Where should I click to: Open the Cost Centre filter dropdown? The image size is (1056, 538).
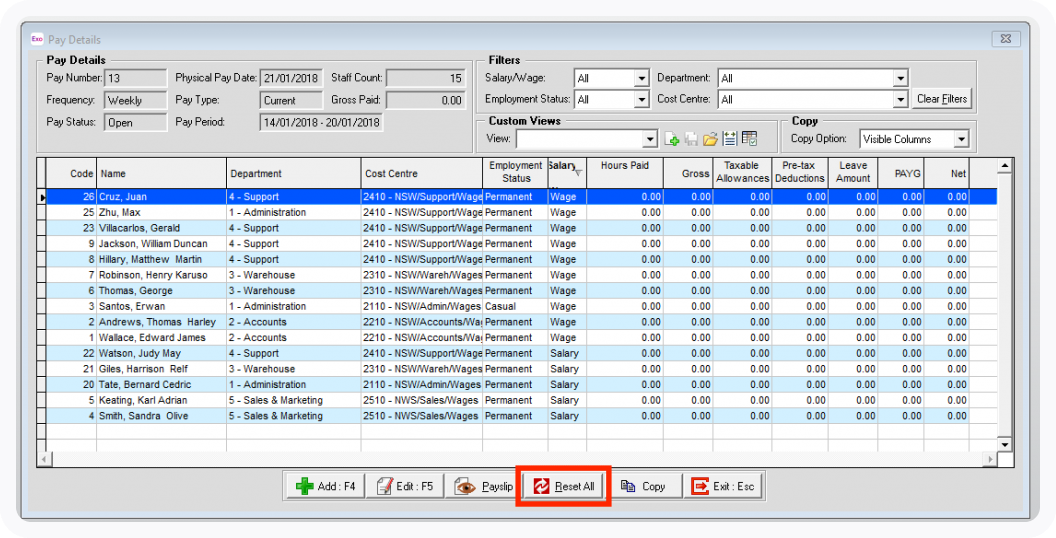[x=900, y=100]
